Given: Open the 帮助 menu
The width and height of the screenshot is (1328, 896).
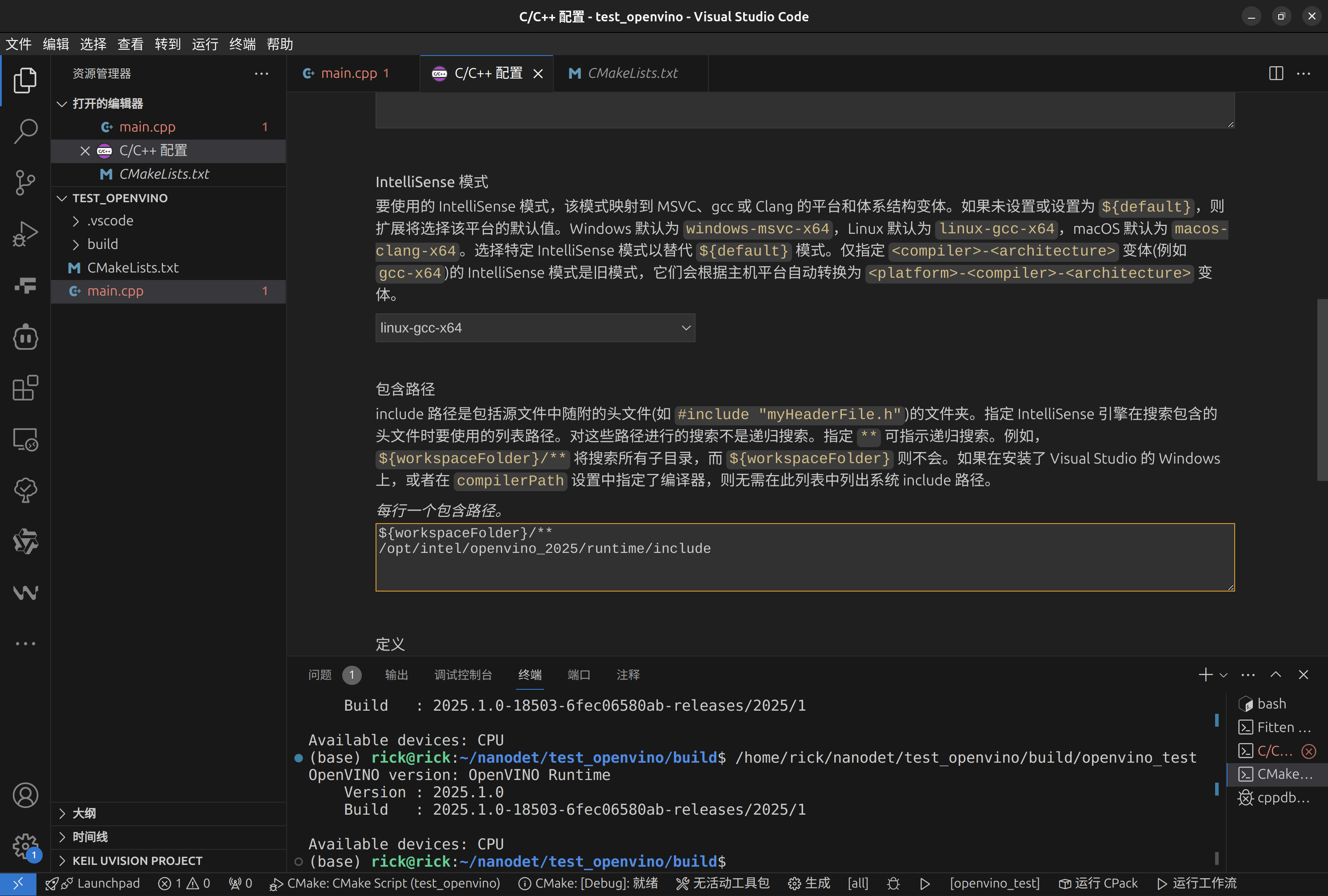Looking at the screenshot, I should tap(280, 44).
